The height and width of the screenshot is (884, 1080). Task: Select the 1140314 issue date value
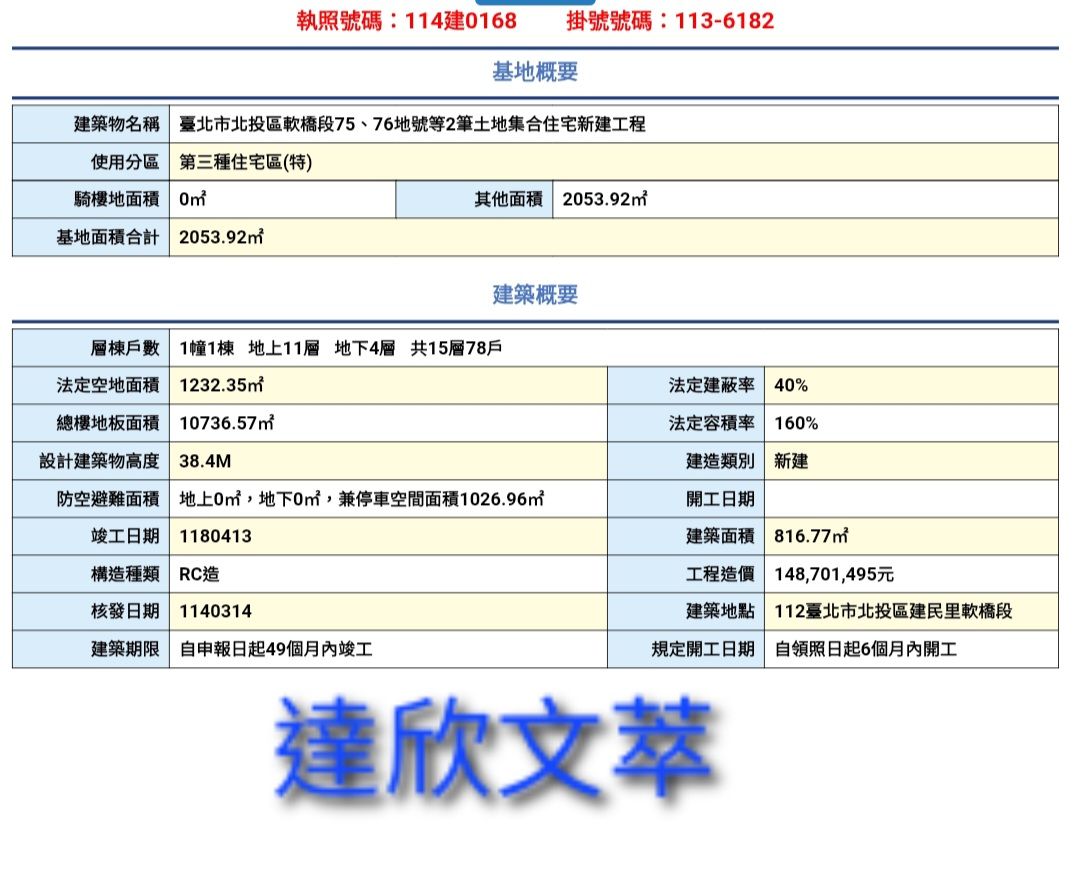[216, 611]
